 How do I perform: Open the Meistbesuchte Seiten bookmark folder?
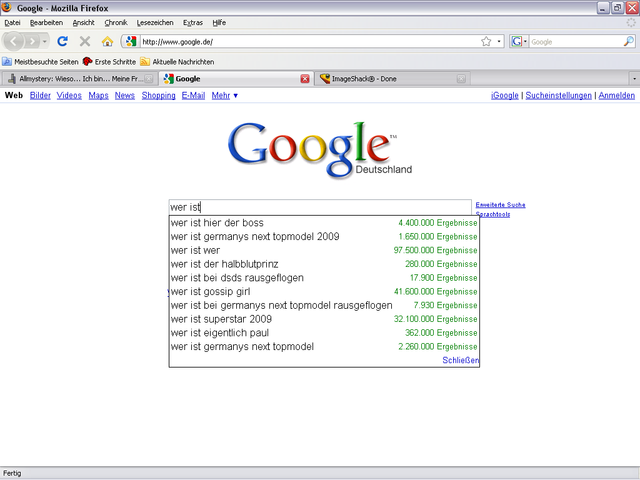click(x=40, y=62)
